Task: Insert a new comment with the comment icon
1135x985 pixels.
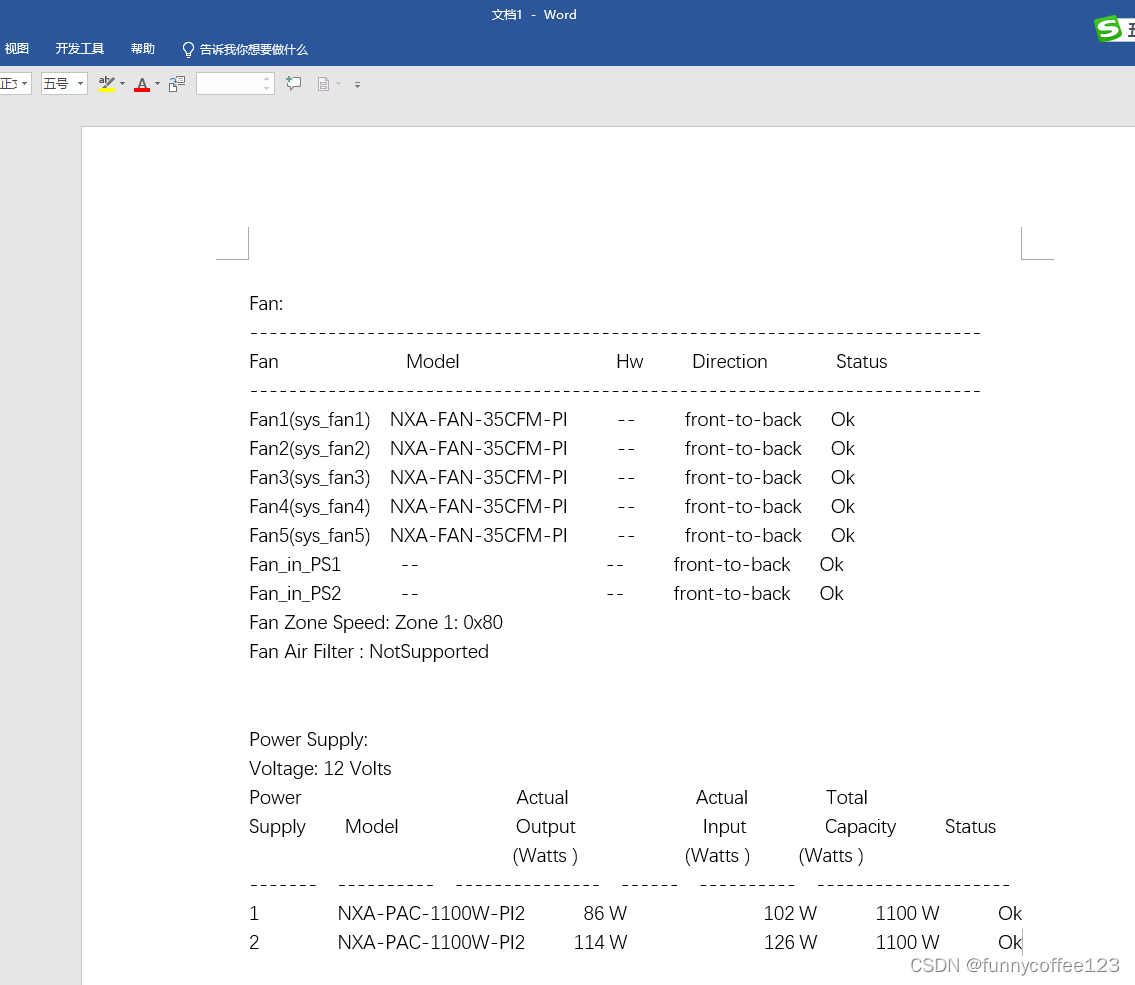Action: (294, 84)
